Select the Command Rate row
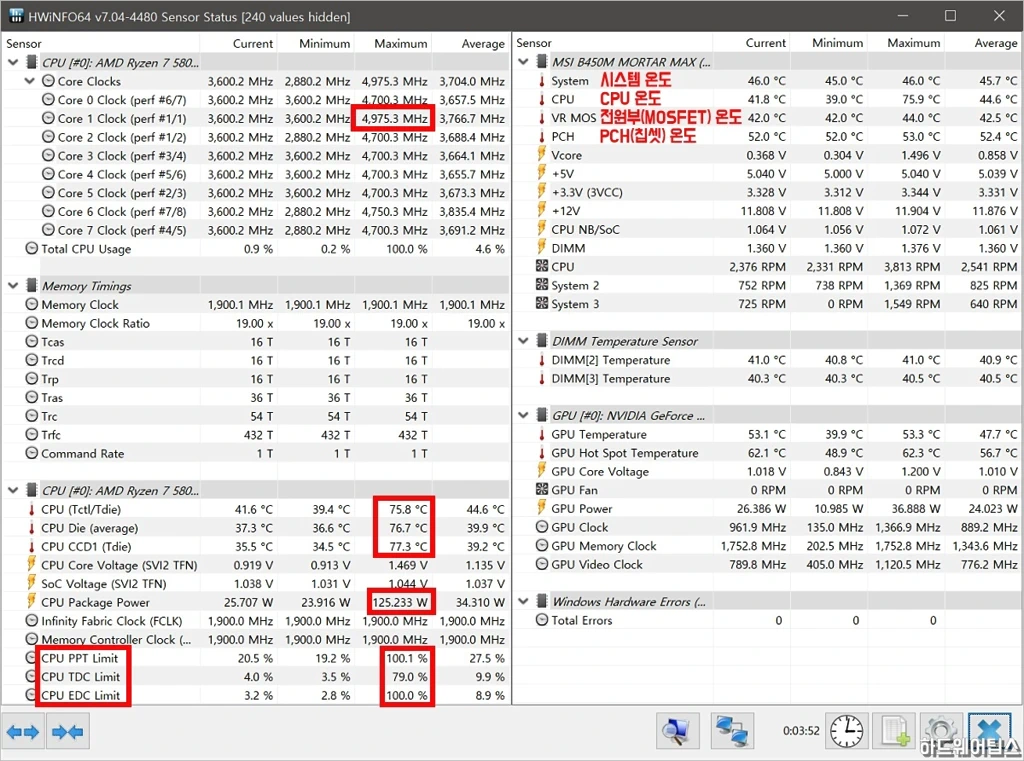Viewport: 1024px width, 761px height. [255, 453]
